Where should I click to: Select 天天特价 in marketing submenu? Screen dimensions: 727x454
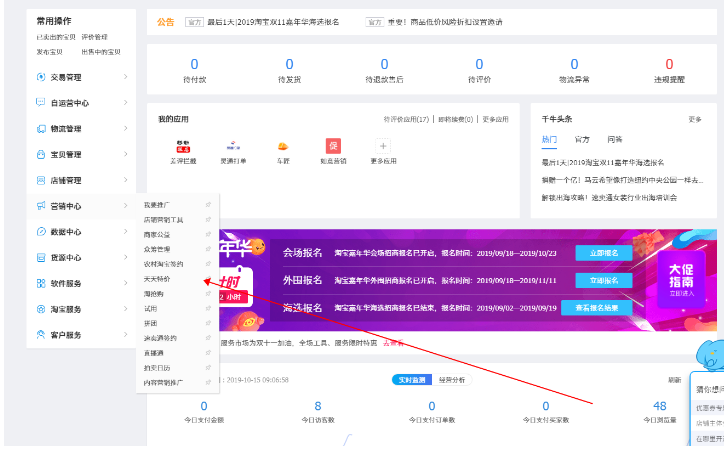click(x=157, y=279)
